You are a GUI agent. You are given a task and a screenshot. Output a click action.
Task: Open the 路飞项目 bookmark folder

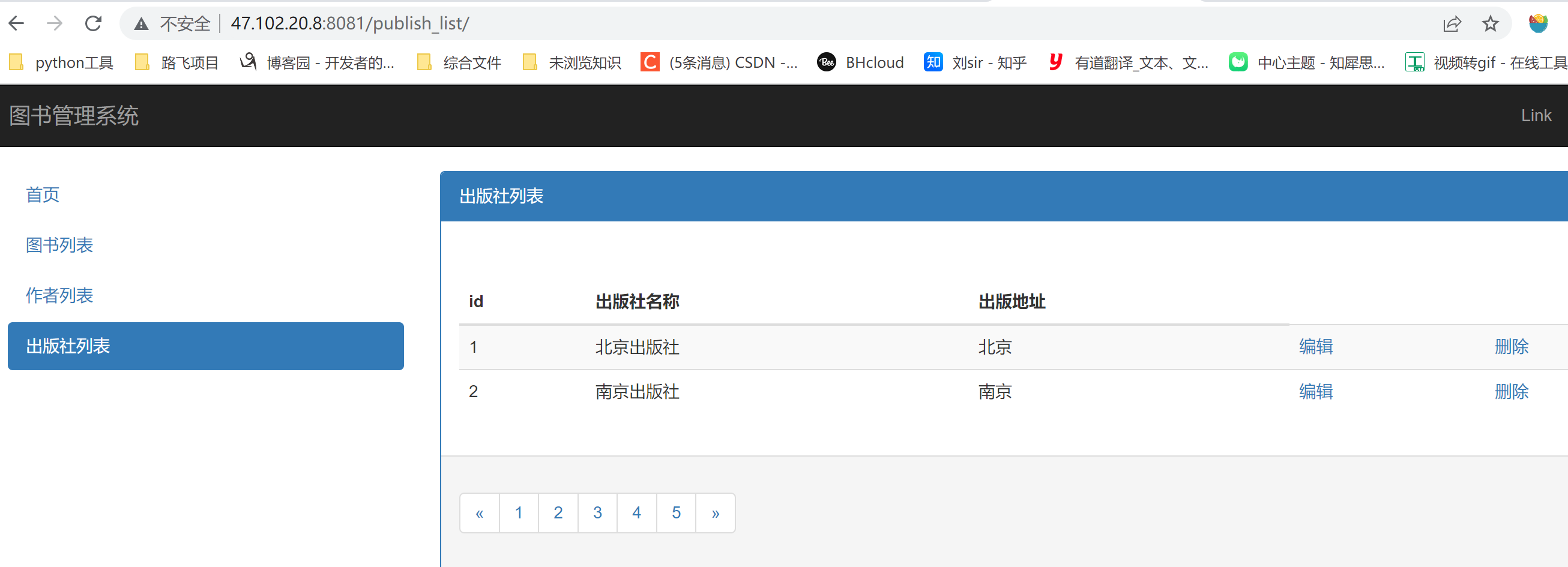176,62
